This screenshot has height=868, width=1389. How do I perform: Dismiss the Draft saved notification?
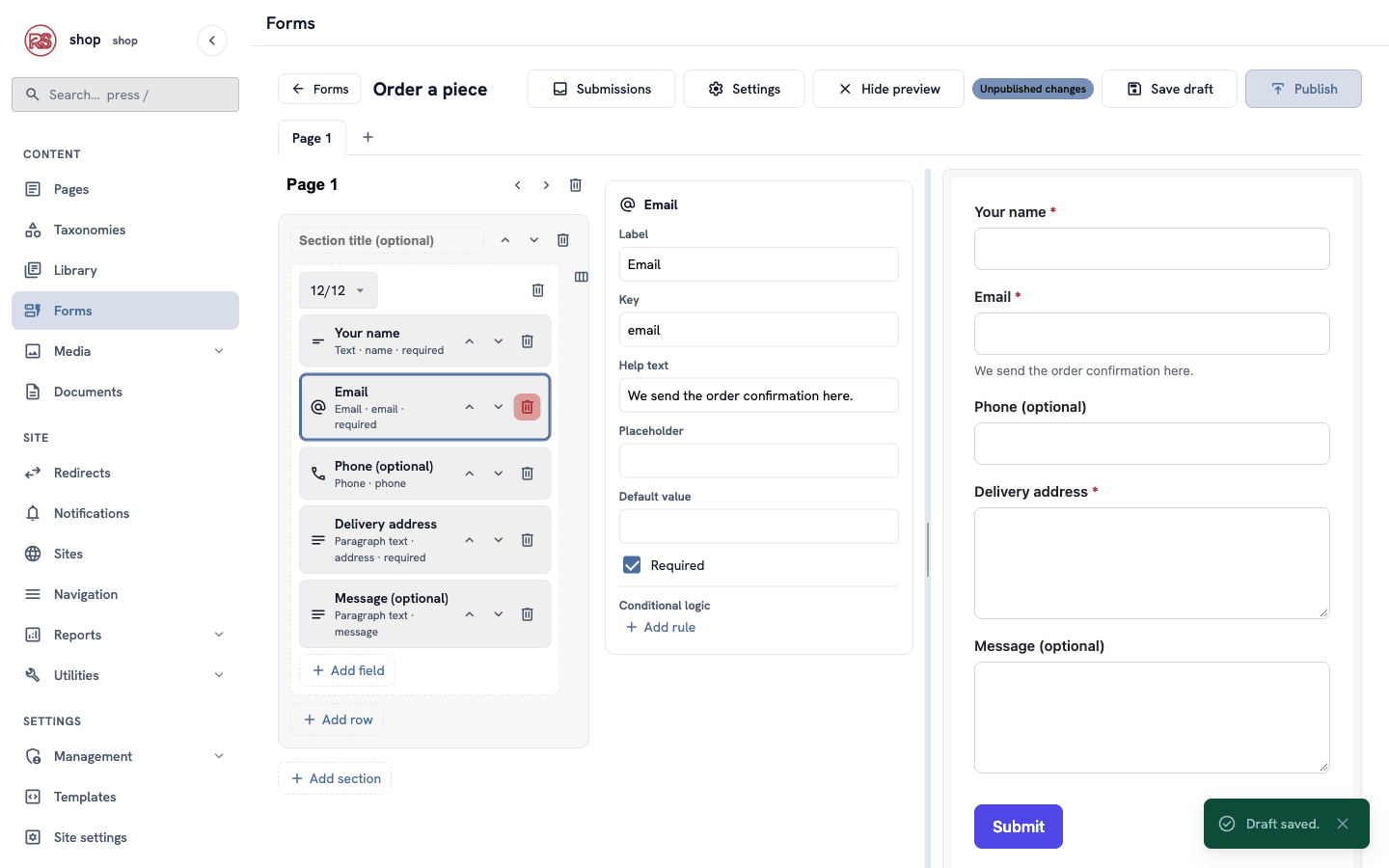[x=1343, y=824]
